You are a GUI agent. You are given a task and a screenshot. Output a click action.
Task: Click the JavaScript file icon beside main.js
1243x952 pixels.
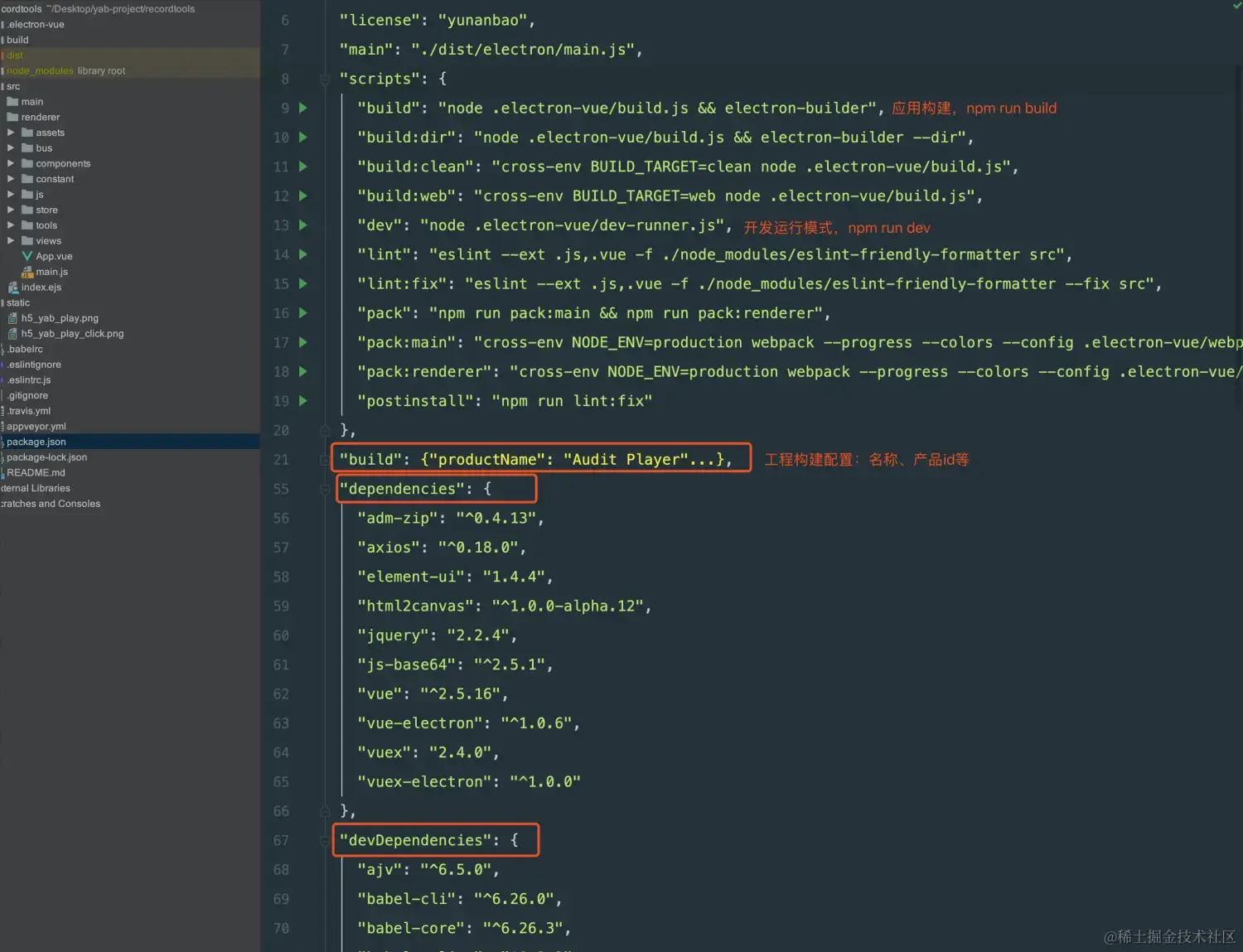[x=27, y=272]
